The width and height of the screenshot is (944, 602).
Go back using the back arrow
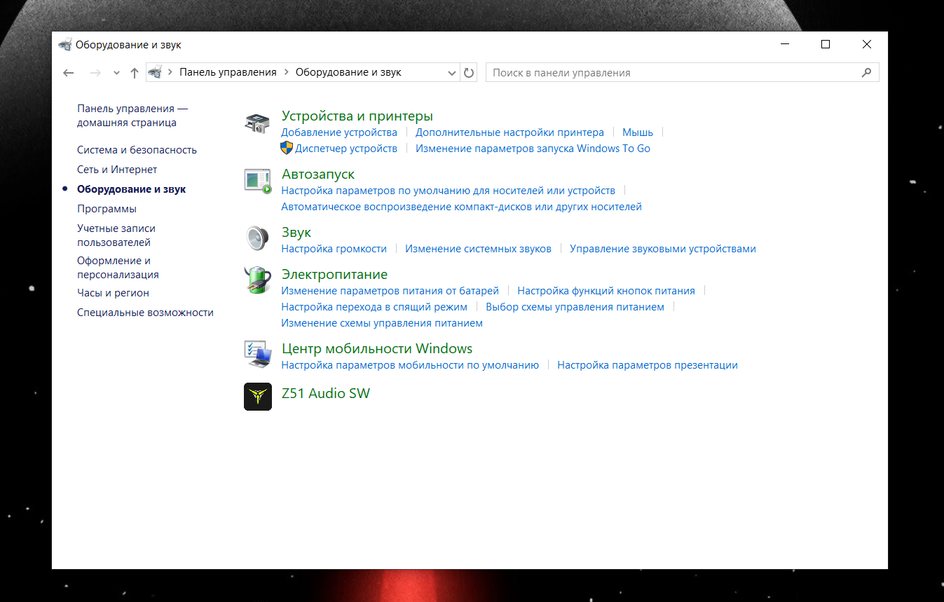coord(68,73)
